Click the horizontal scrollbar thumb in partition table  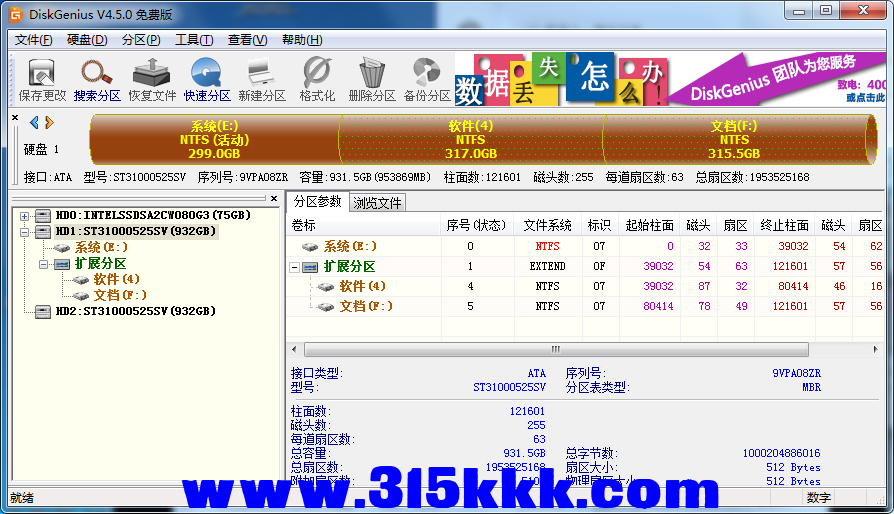tap(556, 349)
